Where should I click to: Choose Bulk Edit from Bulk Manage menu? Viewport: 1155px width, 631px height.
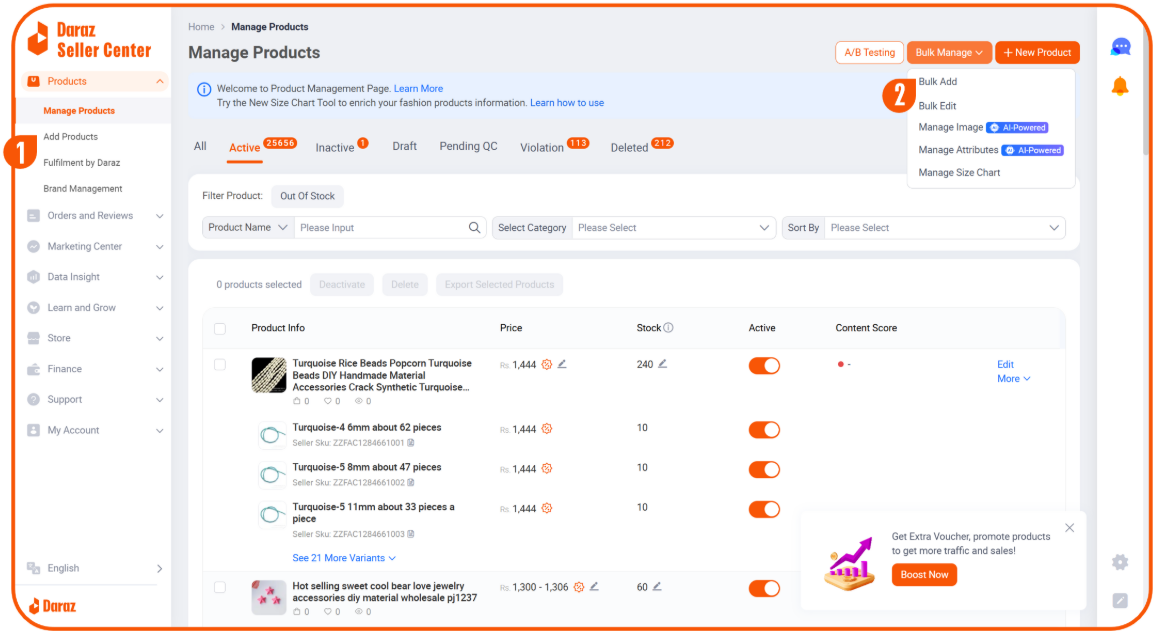[x=937, y=106]
